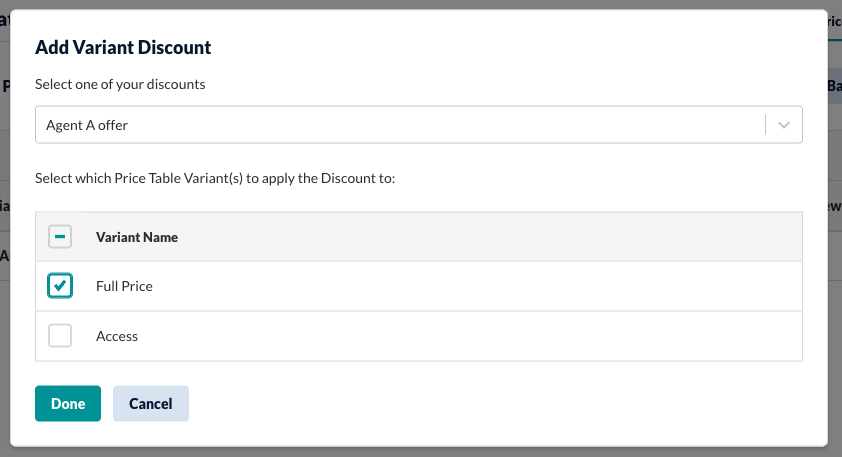842x457 pixels.
Task: Click the Price Table Variant(s) instruction text
Action: (x=215, y=178)
